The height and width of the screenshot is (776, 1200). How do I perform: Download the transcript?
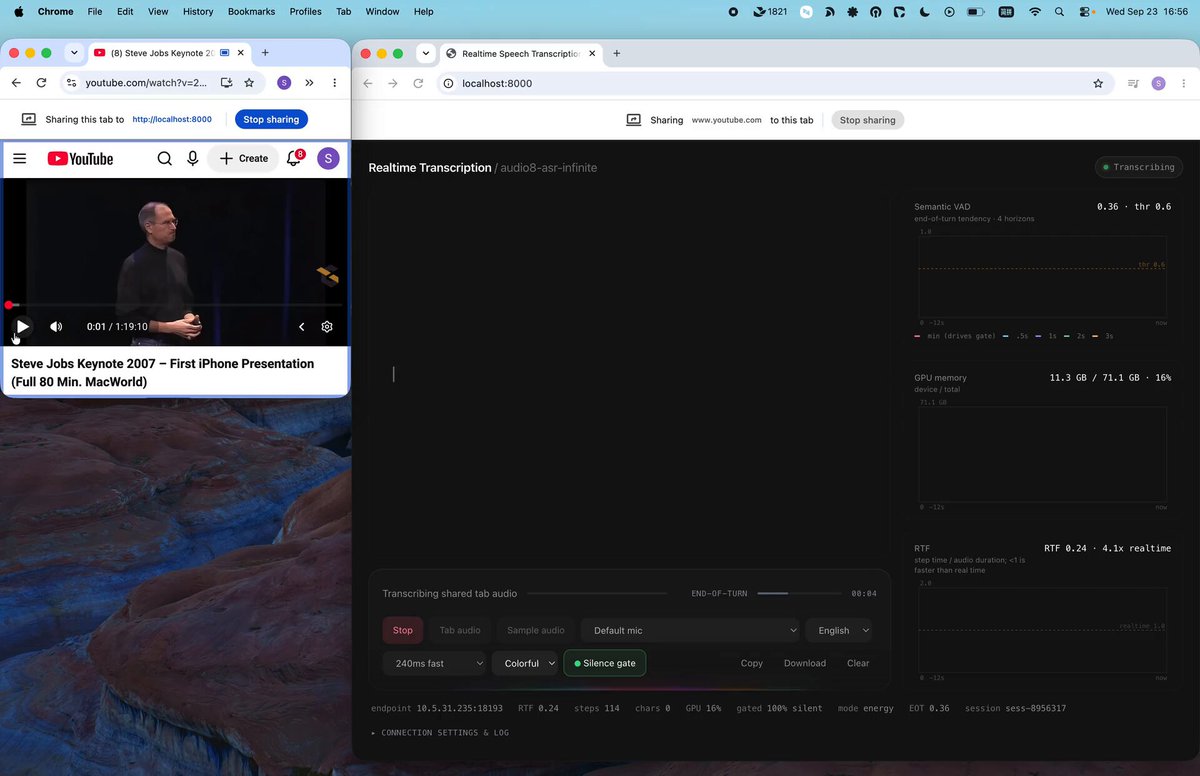(805, 663)
